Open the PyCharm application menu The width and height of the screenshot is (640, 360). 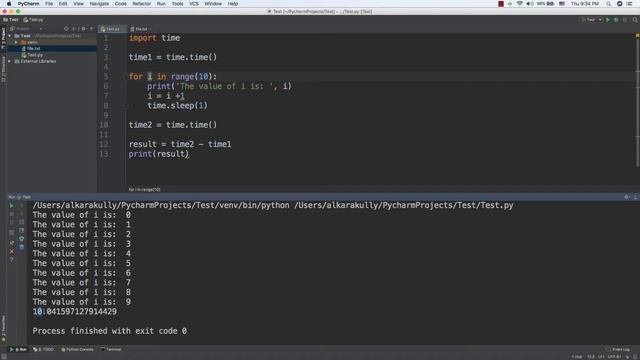pyautogui.click(x=28, y=4)
